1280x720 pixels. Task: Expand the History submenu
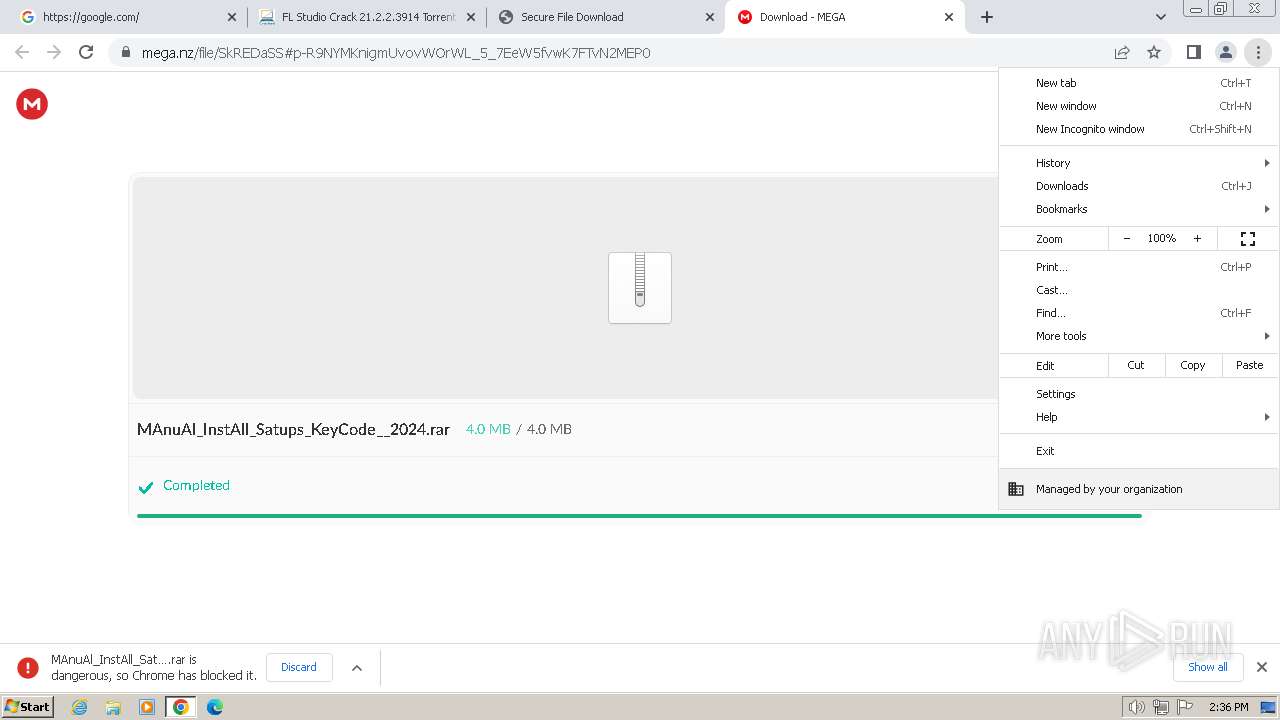(1139, 163)
